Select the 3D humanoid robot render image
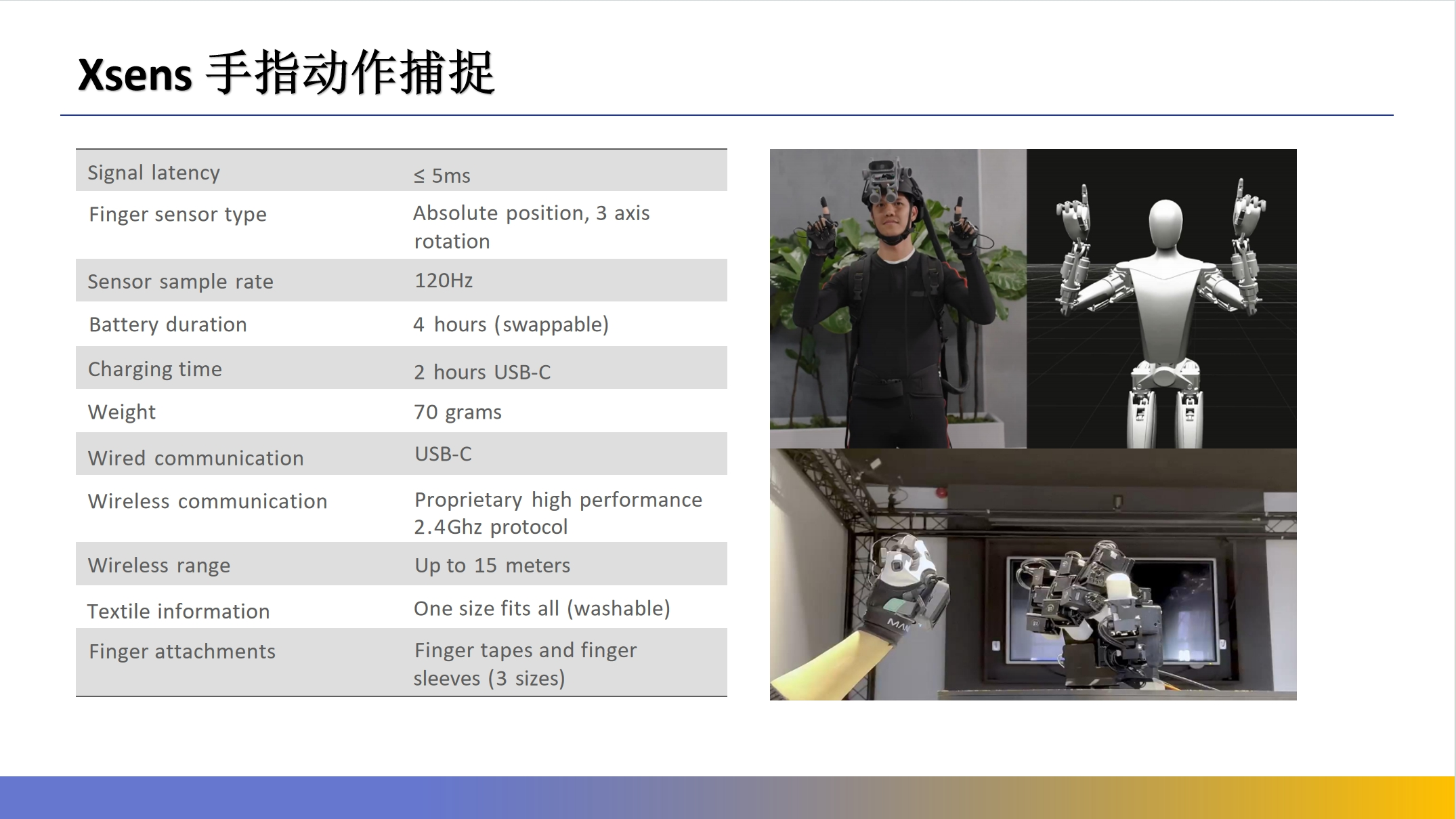Image resolution: width=1456 pixels, height=819 pixels. point(1161,299)
